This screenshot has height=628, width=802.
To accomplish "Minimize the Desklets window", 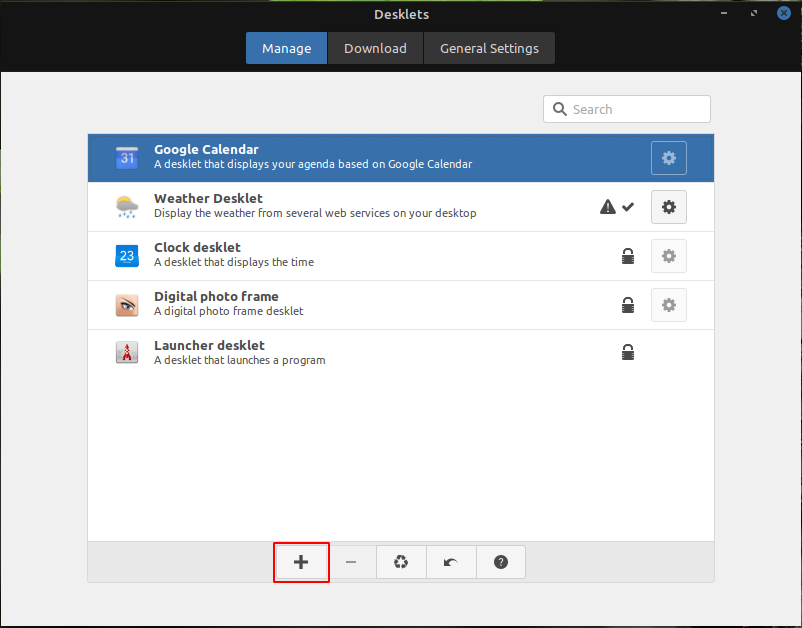I will tap(724, 13).
